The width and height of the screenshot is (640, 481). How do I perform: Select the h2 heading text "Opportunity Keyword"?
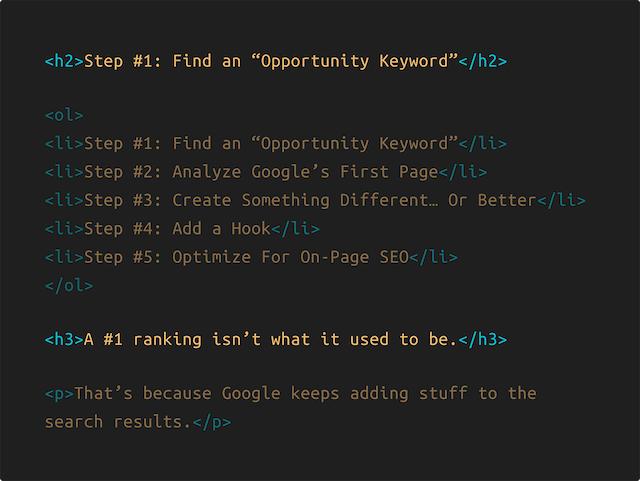[354, 61]
